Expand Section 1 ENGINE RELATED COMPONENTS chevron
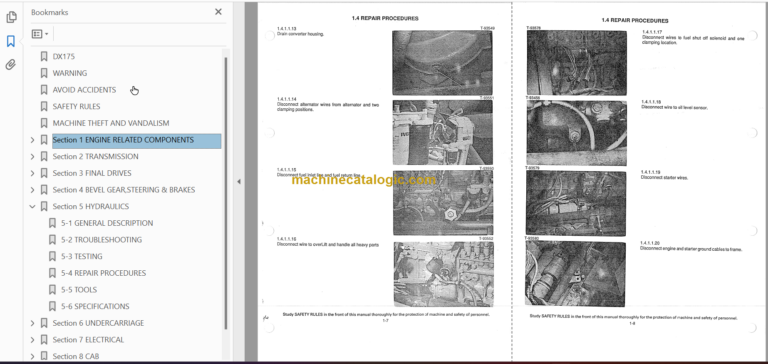Screen dimensions: 768x364 pos(32,140)
